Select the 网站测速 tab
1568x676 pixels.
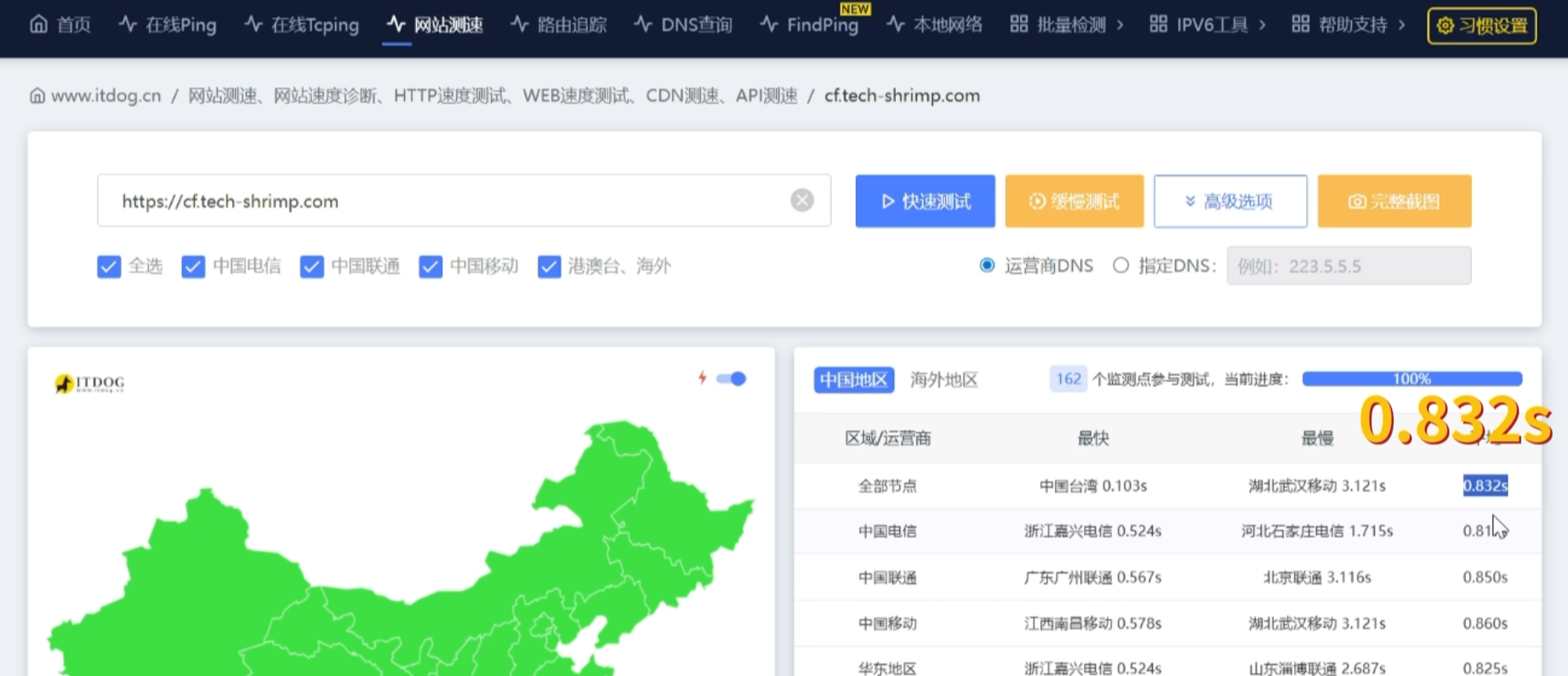pyautogui.click(x=435, y=26)
